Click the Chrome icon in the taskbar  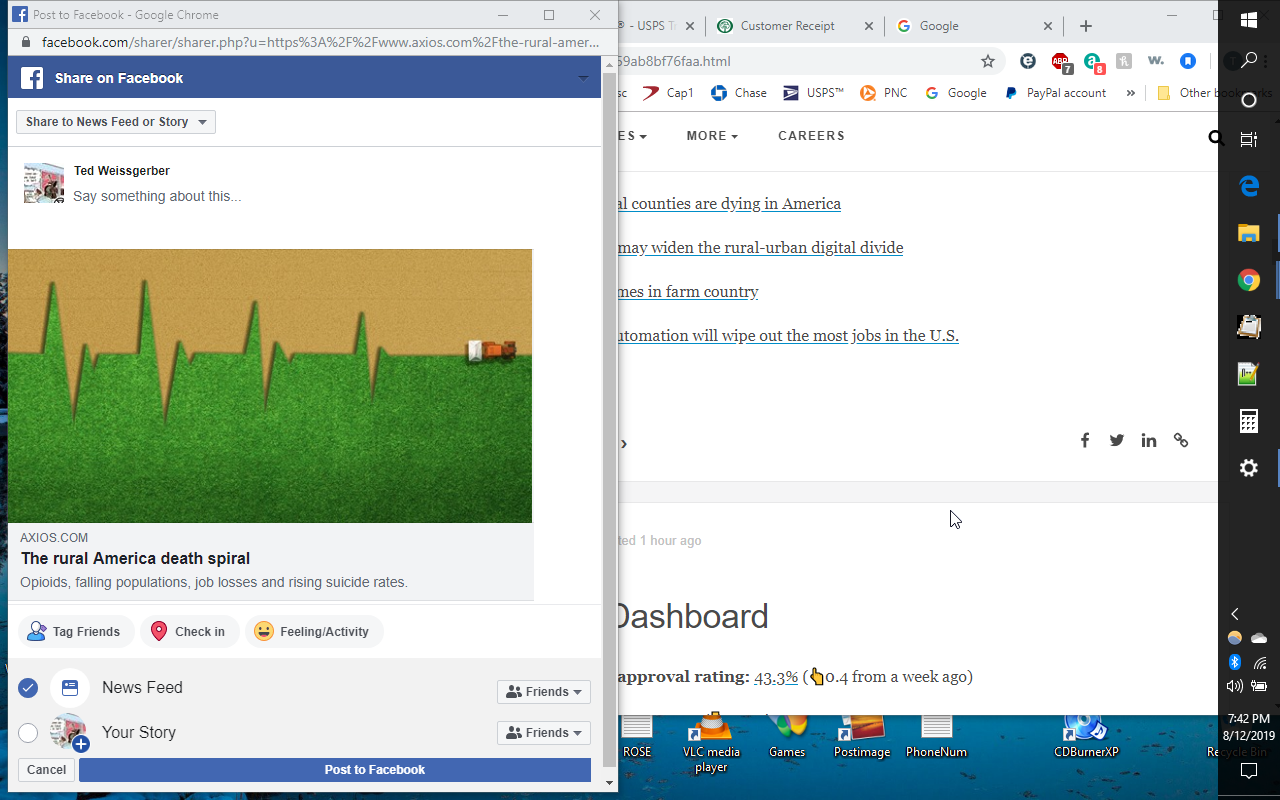point(1249,280)
